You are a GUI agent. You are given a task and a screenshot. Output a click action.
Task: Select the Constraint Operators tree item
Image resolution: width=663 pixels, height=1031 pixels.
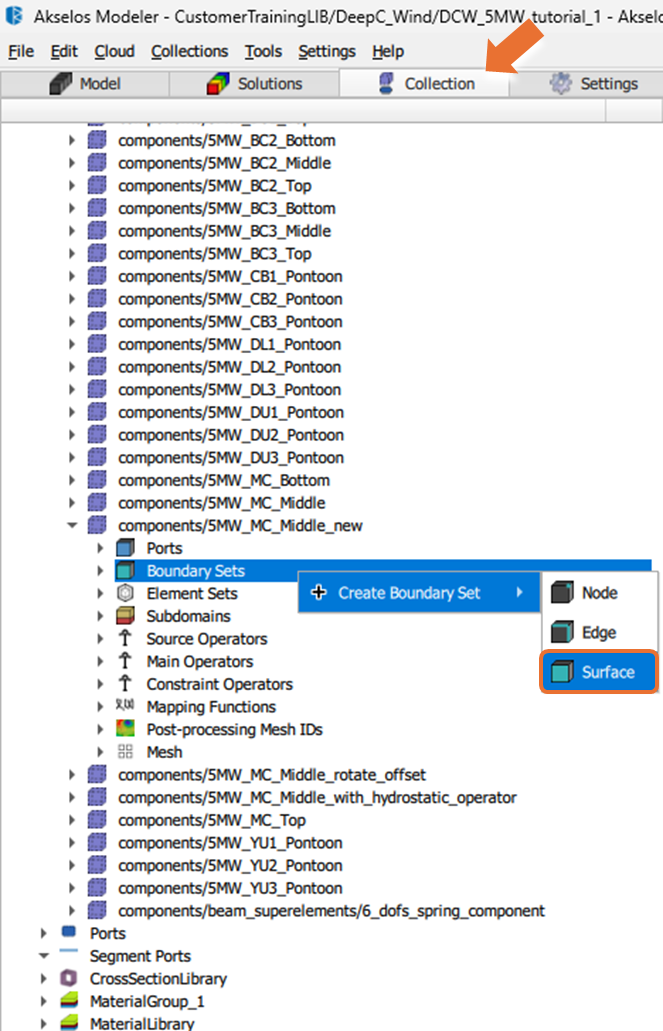220,684
